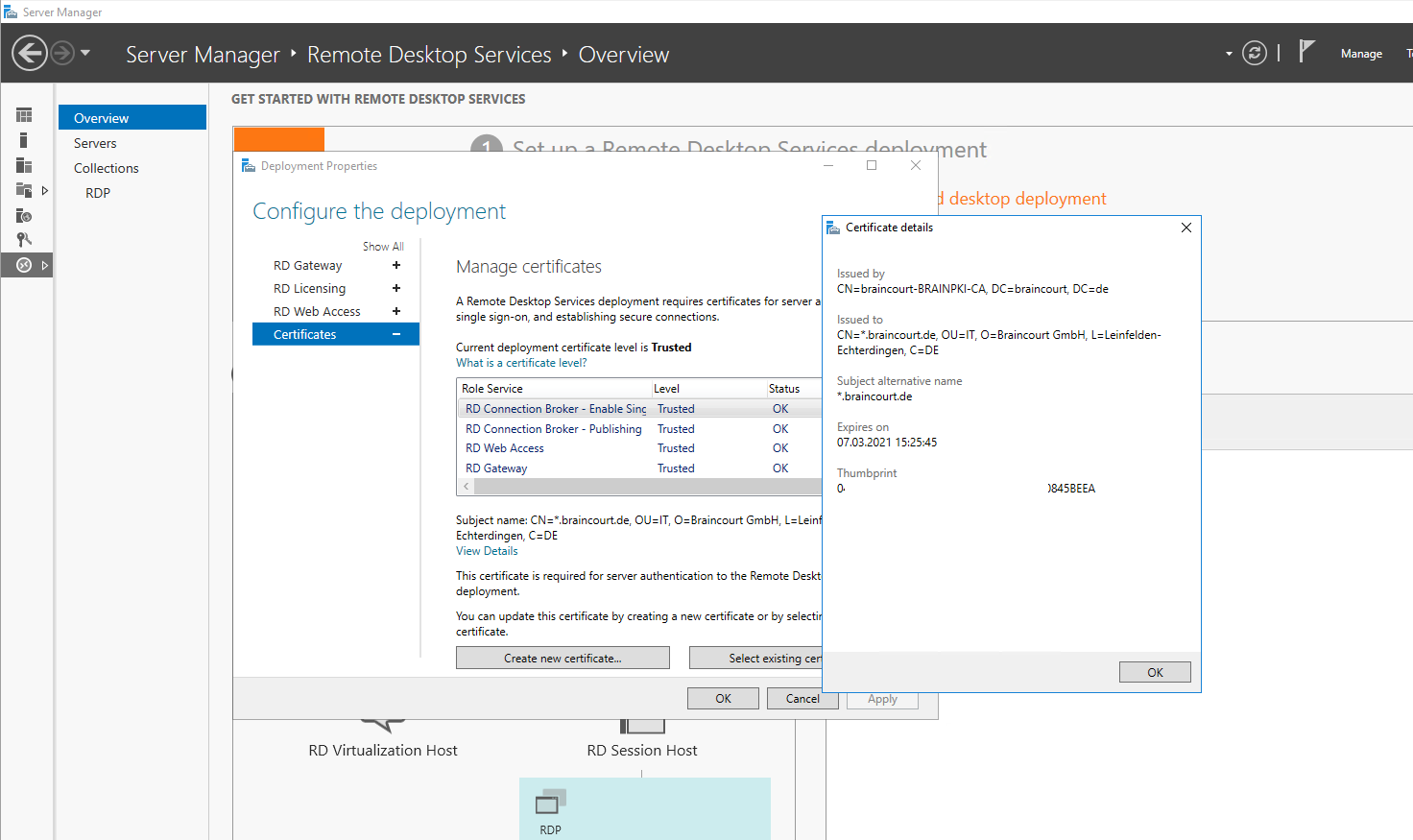The height and width of the screenshot is (840, 1413).
Task: Close the Certificate details dialog
Action: click(x=1186, y=228)
